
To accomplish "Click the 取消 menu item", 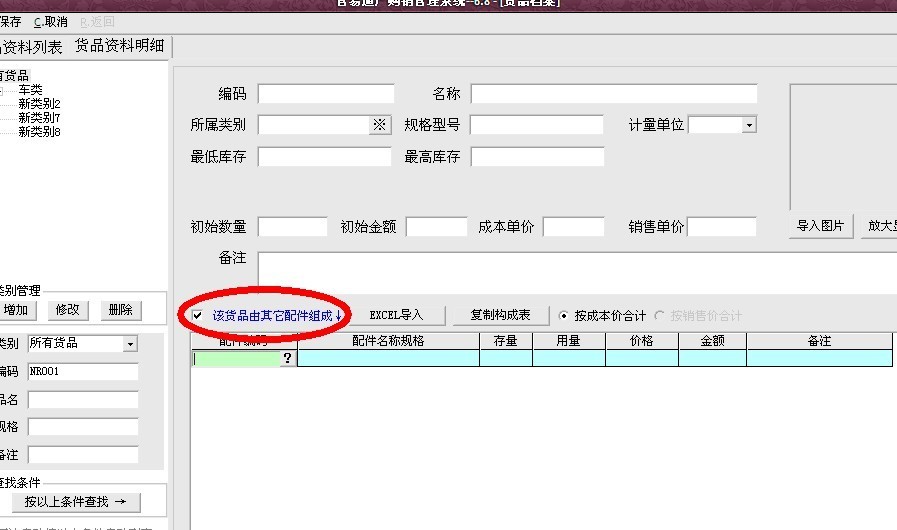I will tap(50, 22).
